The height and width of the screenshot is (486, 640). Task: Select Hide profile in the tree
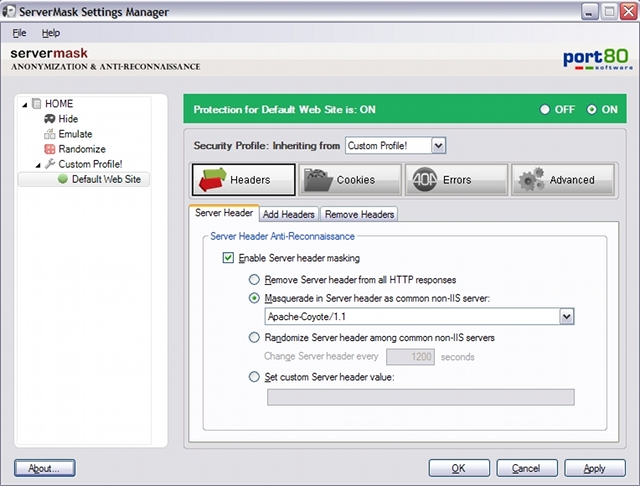tap(68, 119)
